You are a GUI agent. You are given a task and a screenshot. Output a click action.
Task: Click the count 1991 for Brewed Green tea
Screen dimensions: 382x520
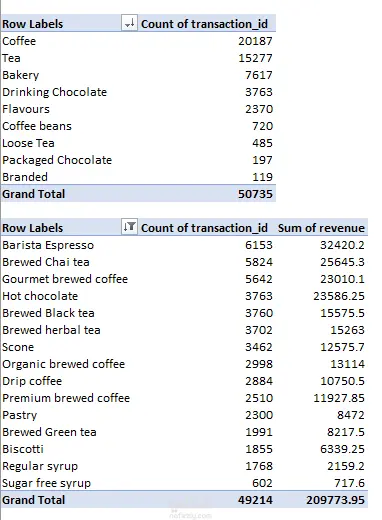(259, 432)
